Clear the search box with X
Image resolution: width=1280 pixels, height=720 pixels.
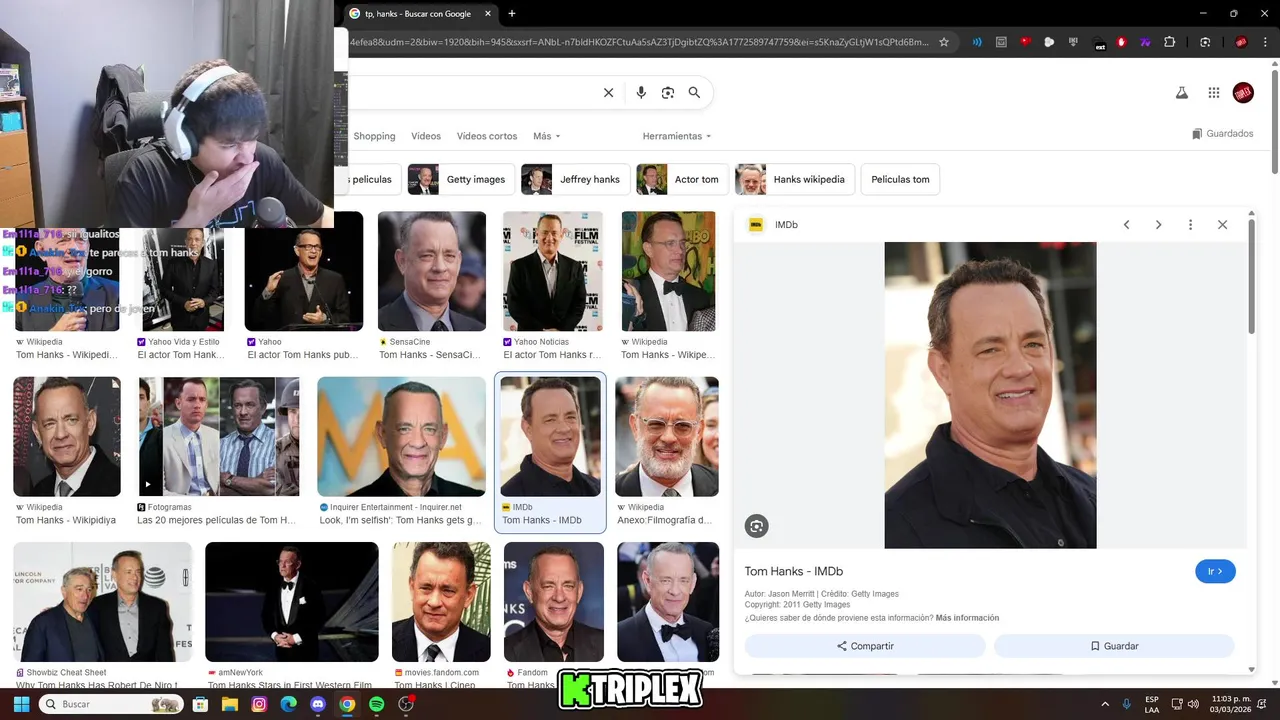(x=608, y=93)
